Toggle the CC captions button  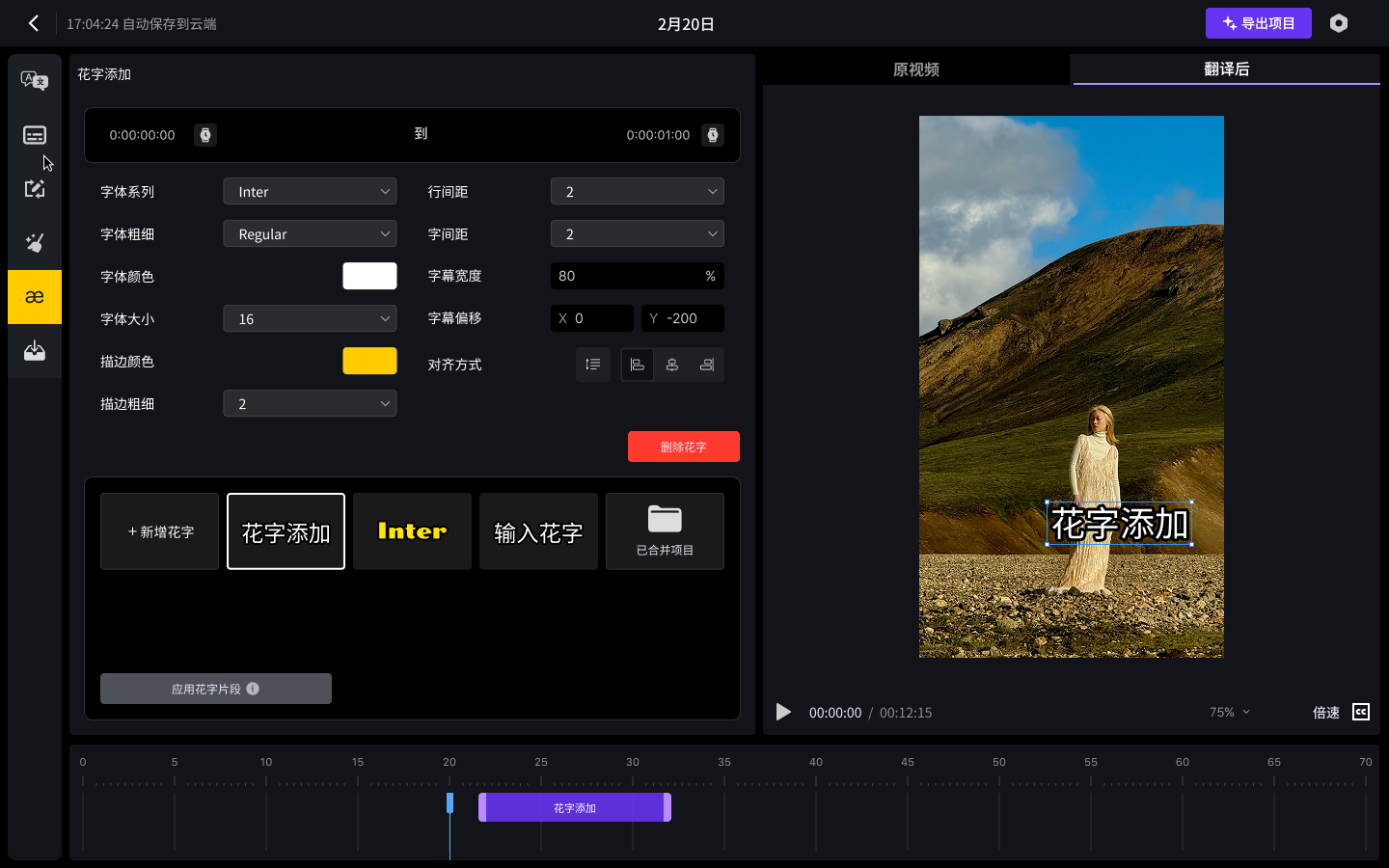click(x=1361, y=712)
